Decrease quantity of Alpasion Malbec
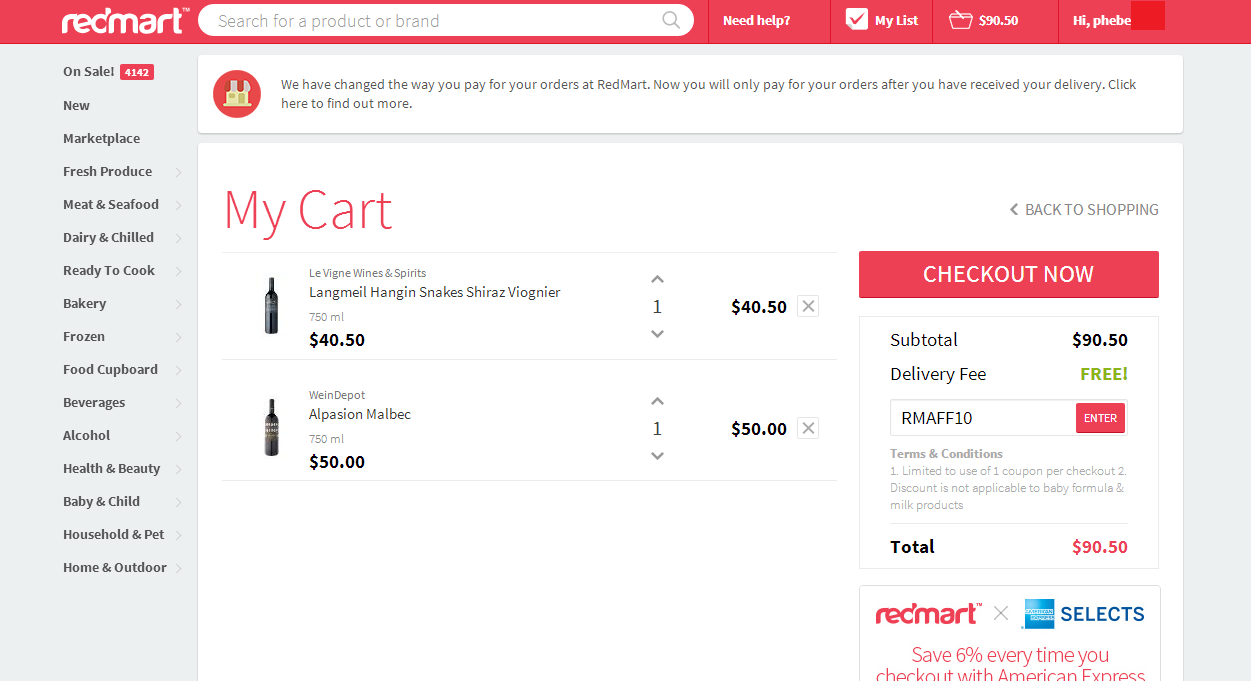Screen dimensions: 1251x681 (x=657, y=456)
